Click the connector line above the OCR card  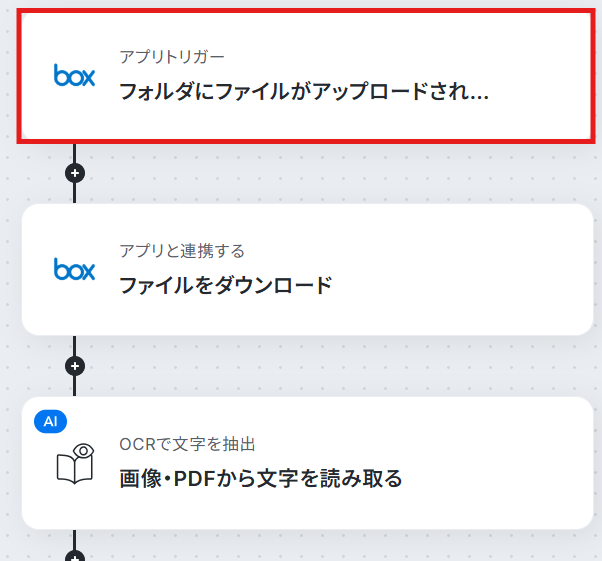(74, 386)
